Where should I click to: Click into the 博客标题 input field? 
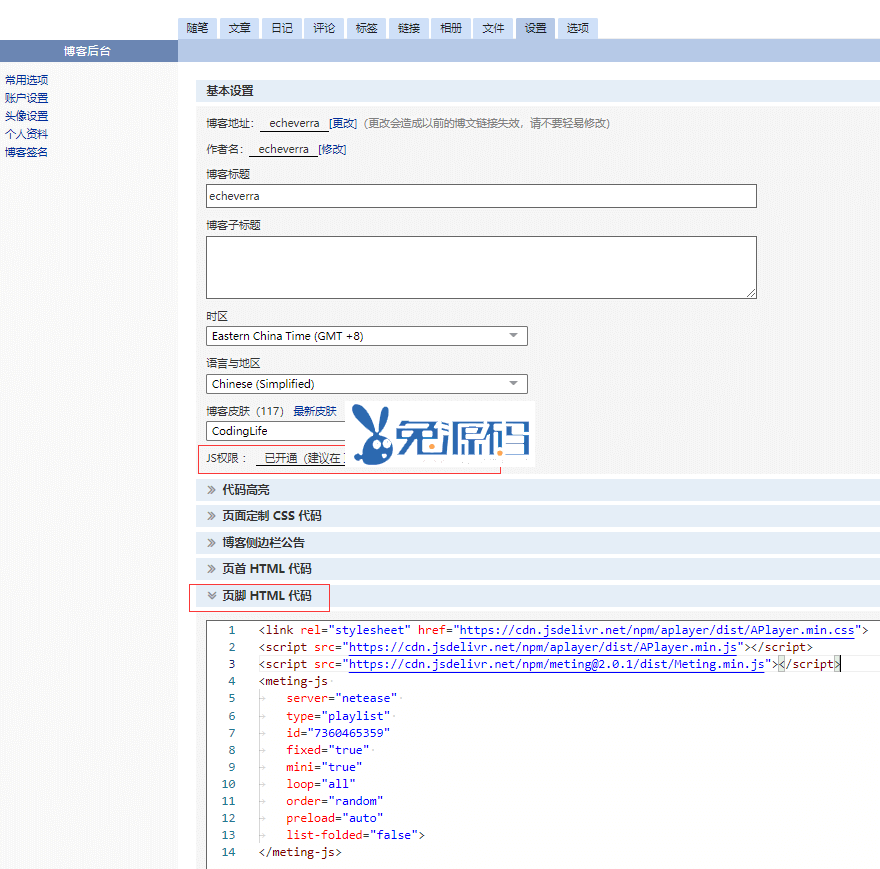481,196
